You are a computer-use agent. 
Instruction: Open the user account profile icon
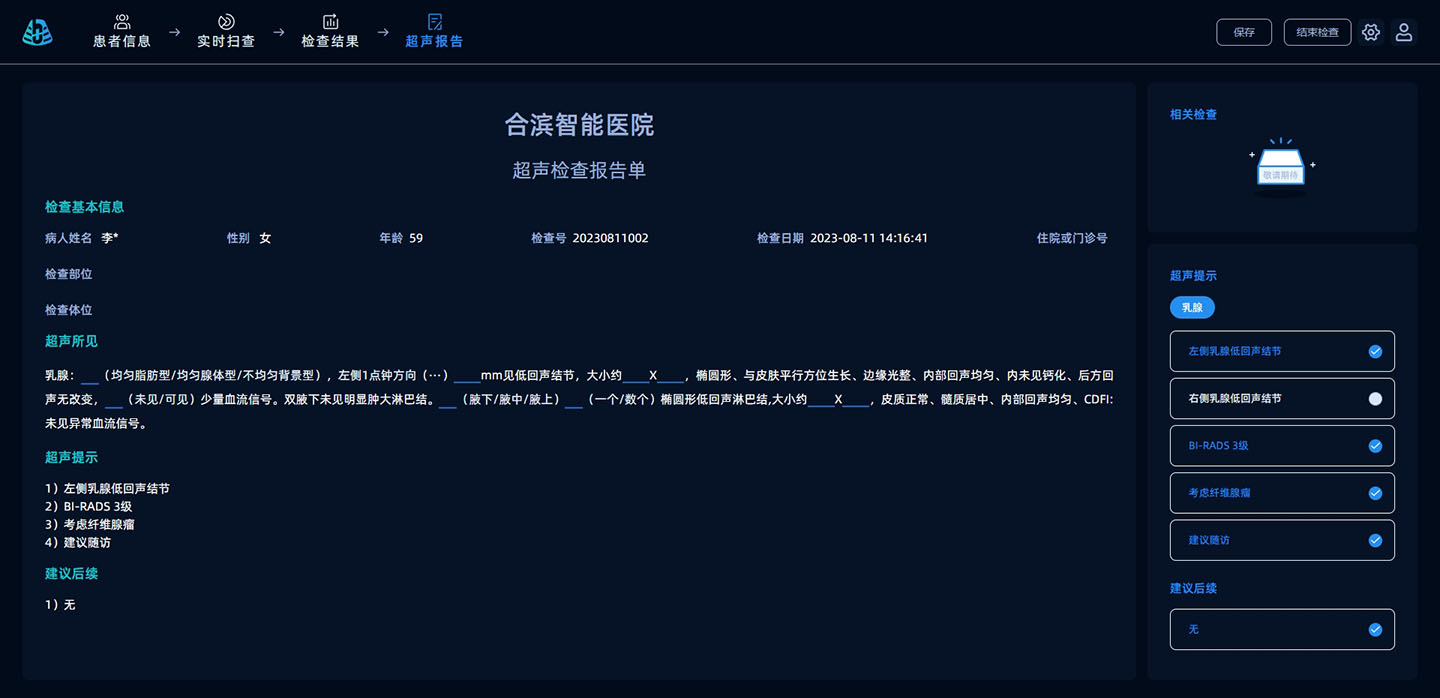click(1404, 32)
